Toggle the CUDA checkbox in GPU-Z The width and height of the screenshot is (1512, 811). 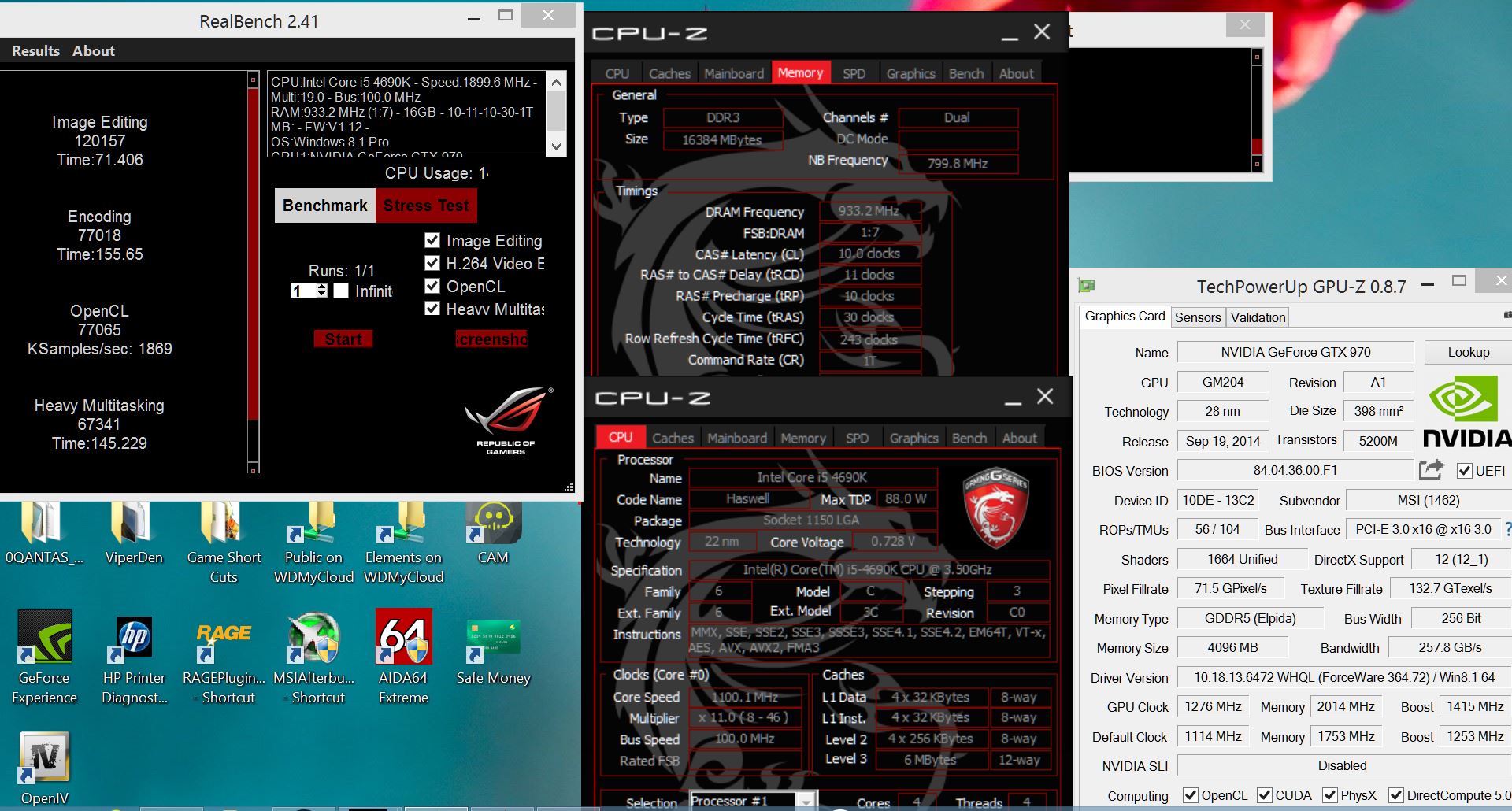click(1265, 795)
